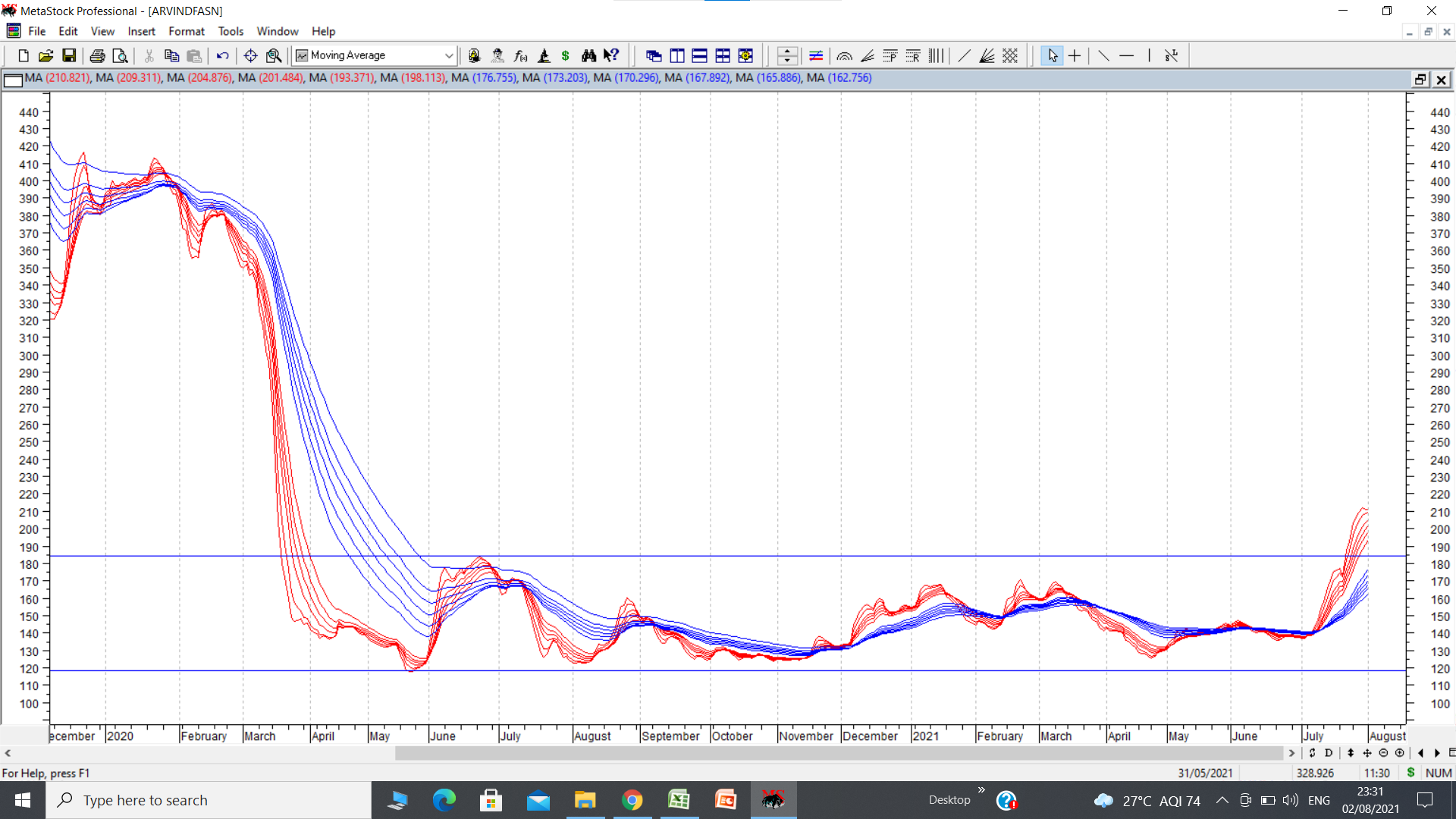Click the Expert Advisor icon
Viewport: 1456px width, 819px height.
(x=497, y=55)
